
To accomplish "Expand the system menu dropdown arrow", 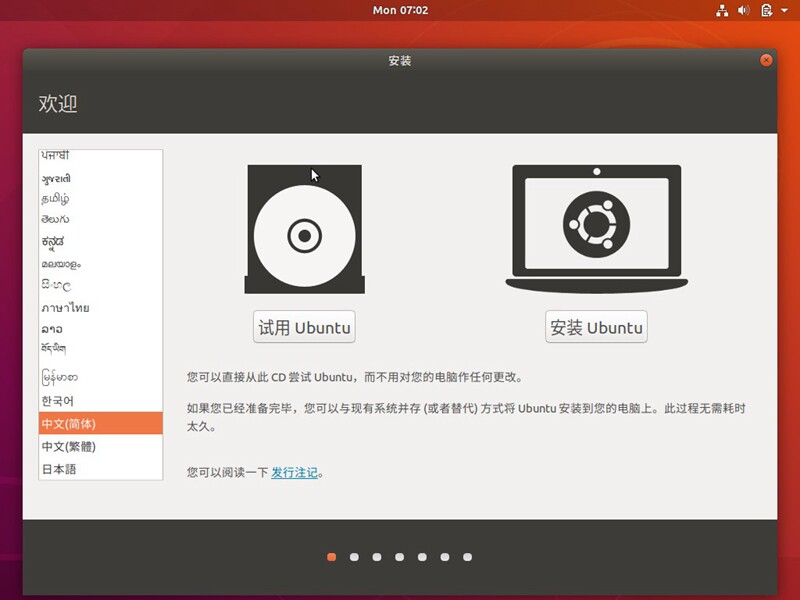I will (x=785, y=11).
